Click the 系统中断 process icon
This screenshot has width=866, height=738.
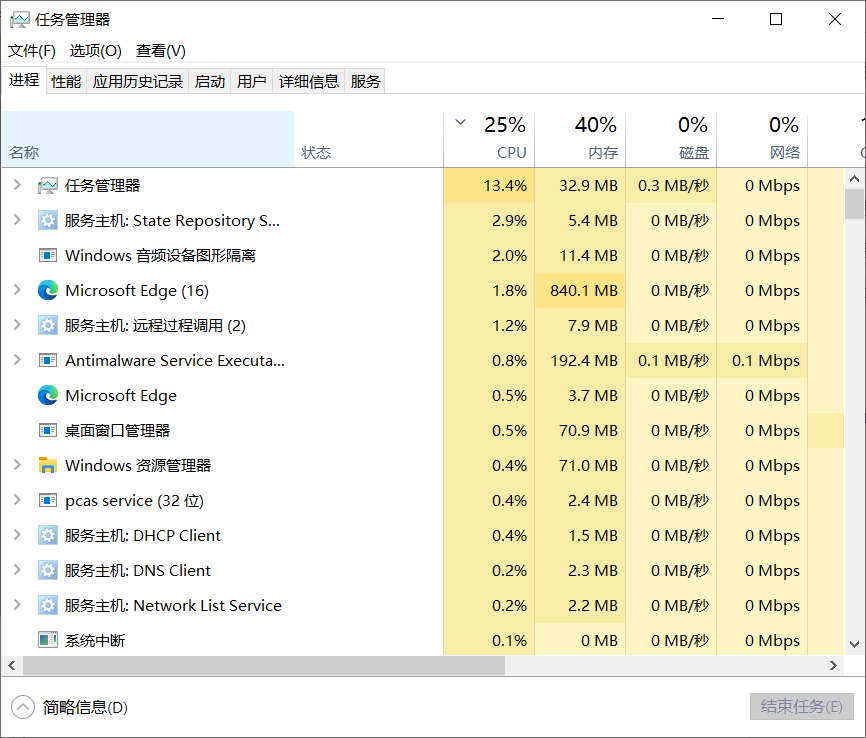tap(47, 640)
